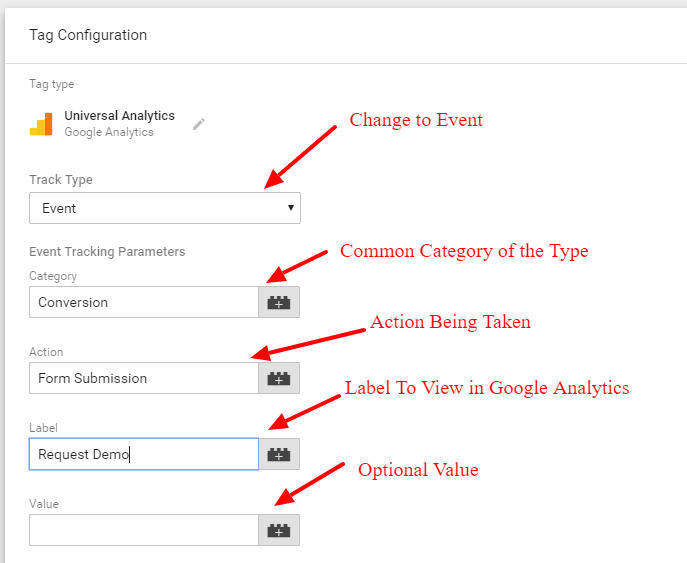Expand the Track Type dropdown arrow
This screenshot has height=563, width=687.
(x=290, y=208)
